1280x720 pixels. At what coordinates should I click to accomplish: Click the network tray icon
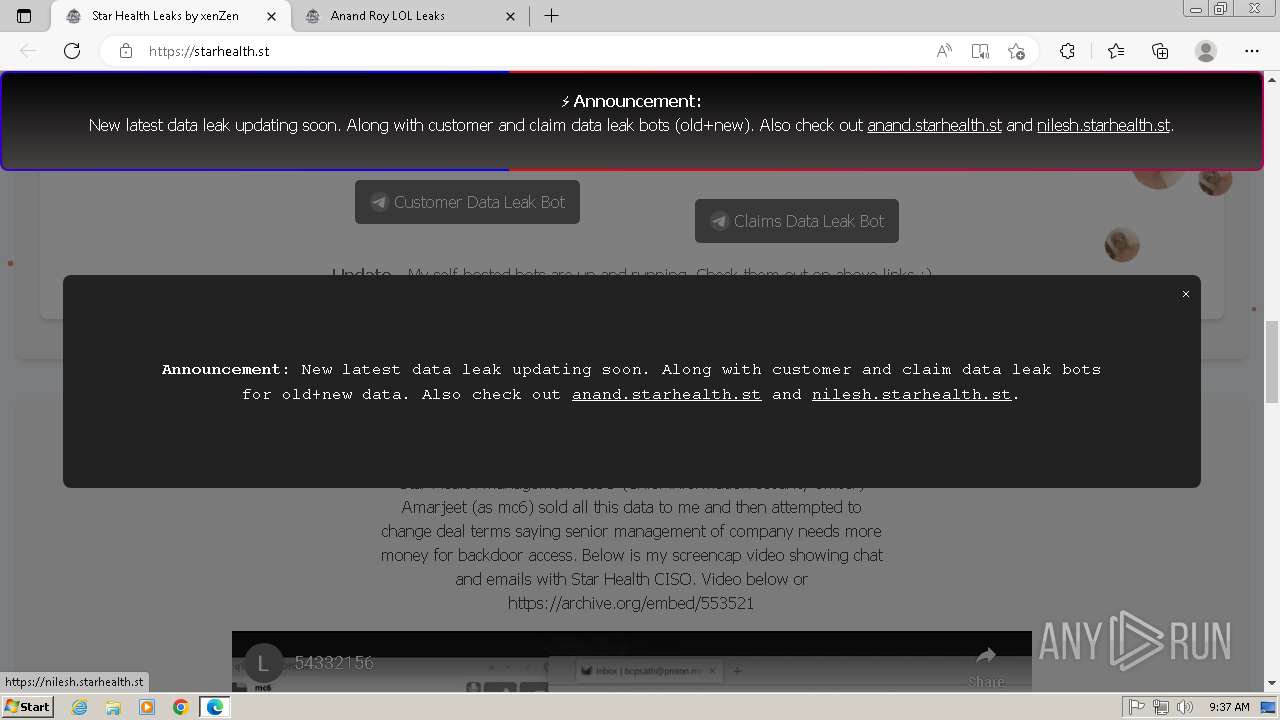click(x=1161, y=707)
